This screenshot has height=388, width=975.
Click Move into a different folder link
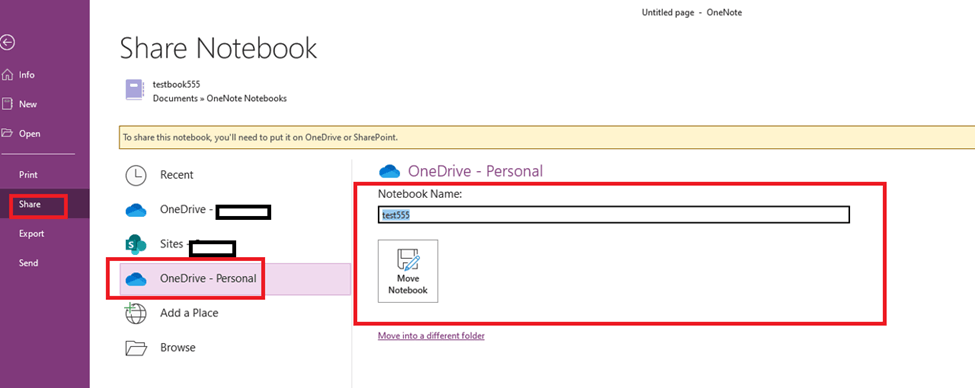click(431, 336)
